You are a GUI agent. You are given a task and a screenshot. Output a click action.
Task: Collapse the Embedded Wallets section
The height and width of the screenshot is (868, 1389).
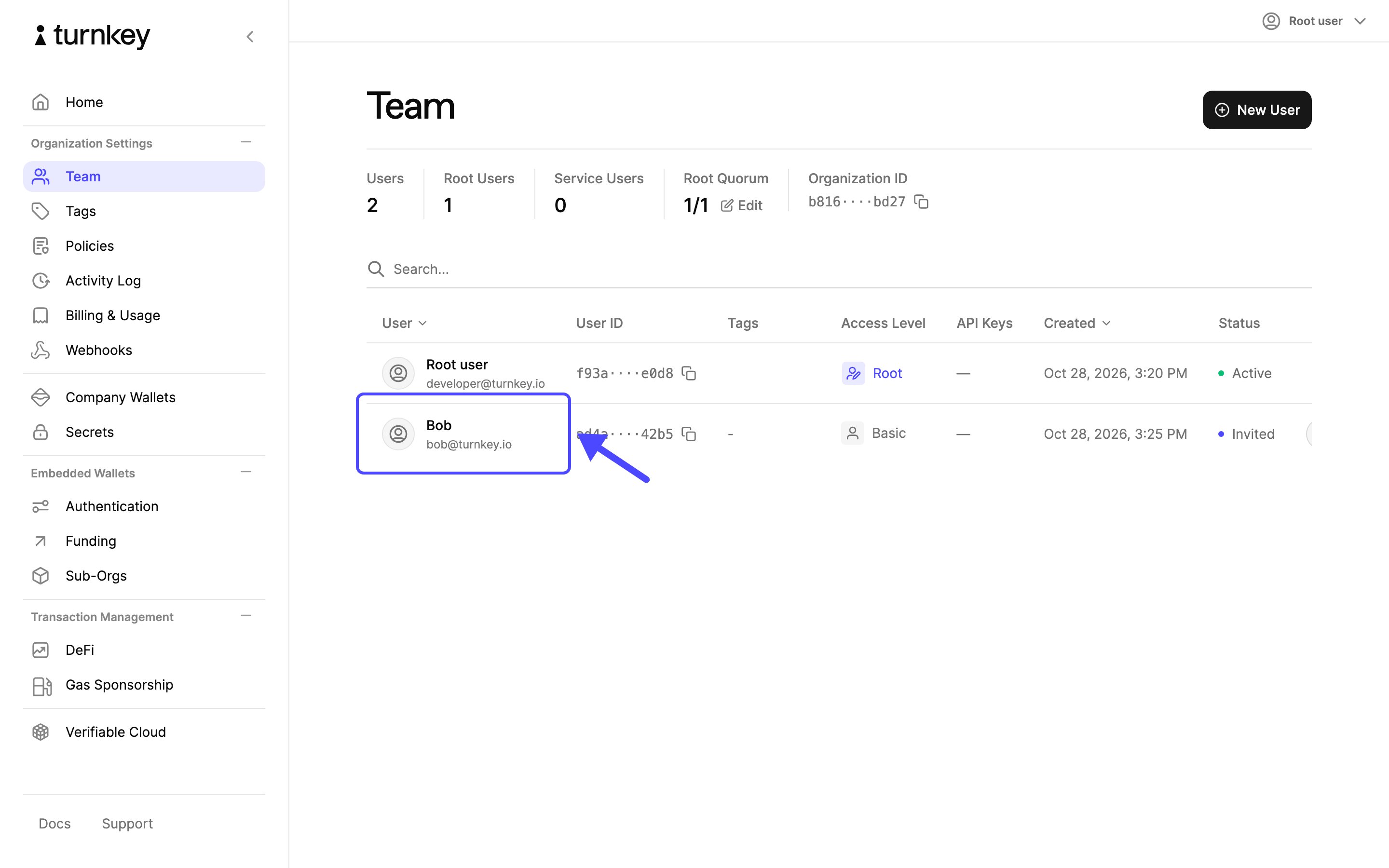point(245,472)
